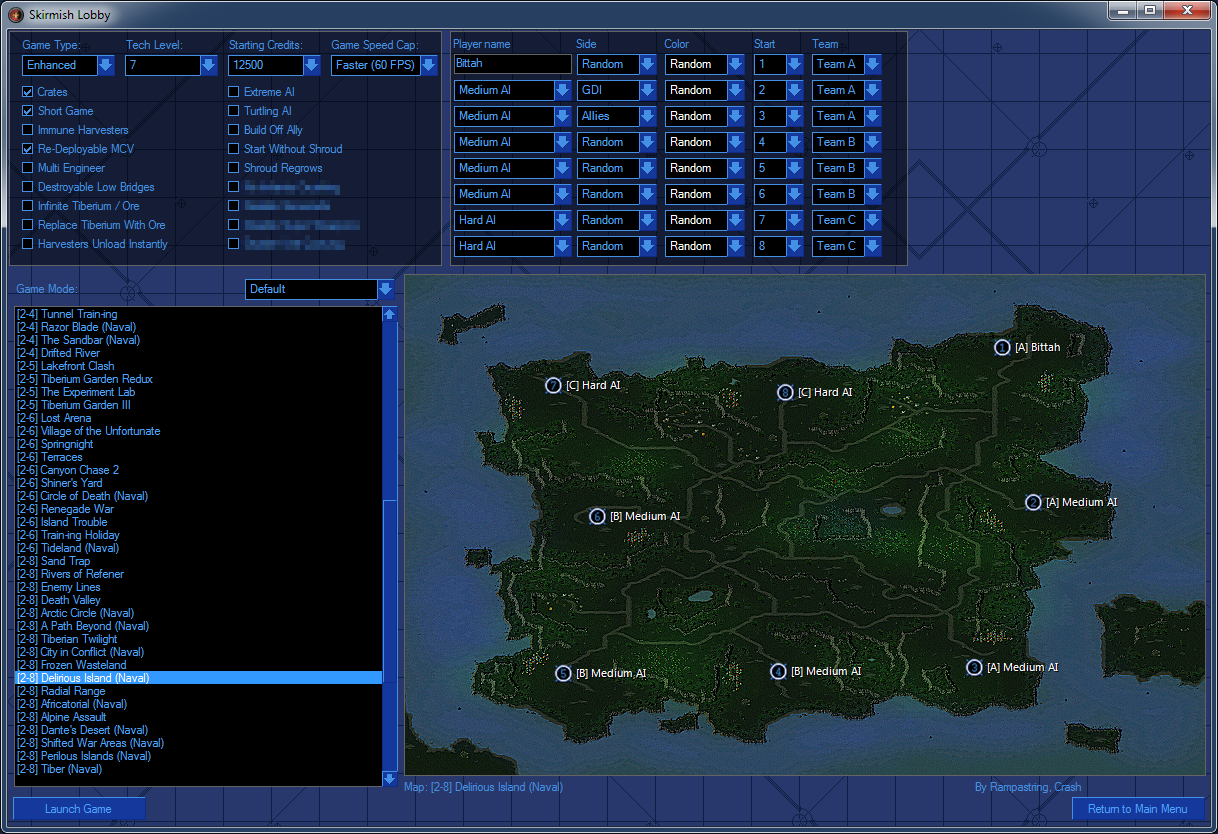Enable Harvesters Unload Instantly
This screenshot has width=1218, height=834.
tap(28, 244)
